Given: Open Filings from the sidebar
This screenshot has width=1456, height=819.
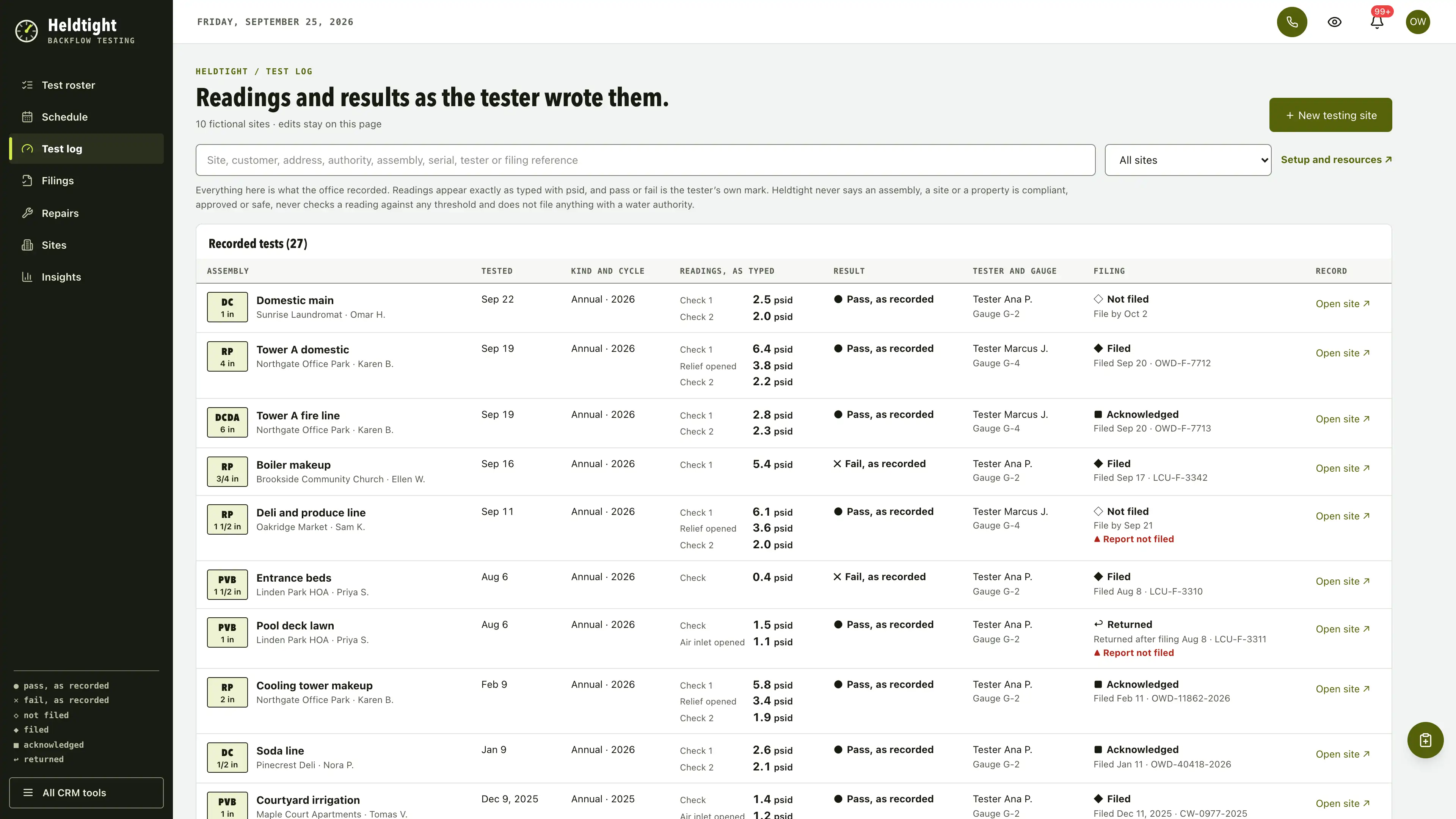Looking at the screenshot, I should (x=86, y=181).
